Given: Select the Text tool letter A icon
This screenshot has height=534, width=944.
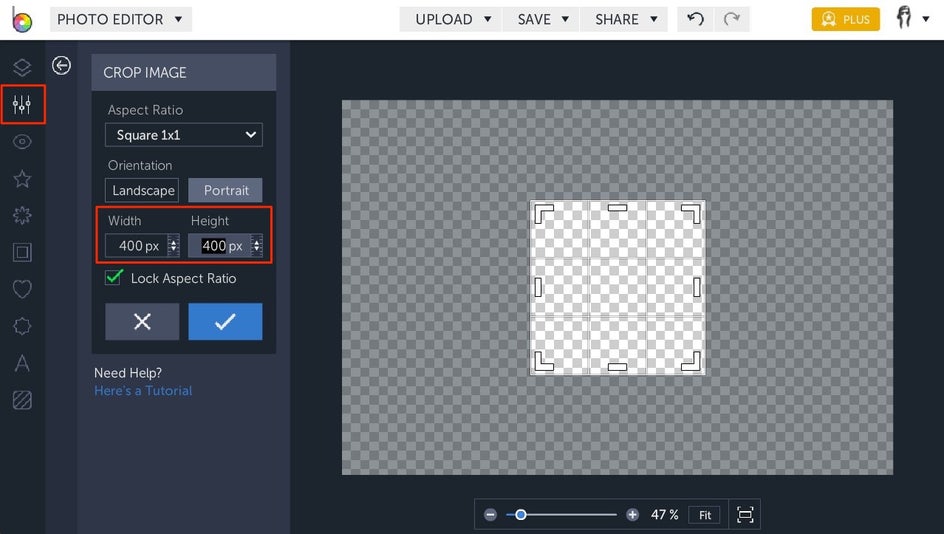Looking at the screenshot, I should 22,363.
